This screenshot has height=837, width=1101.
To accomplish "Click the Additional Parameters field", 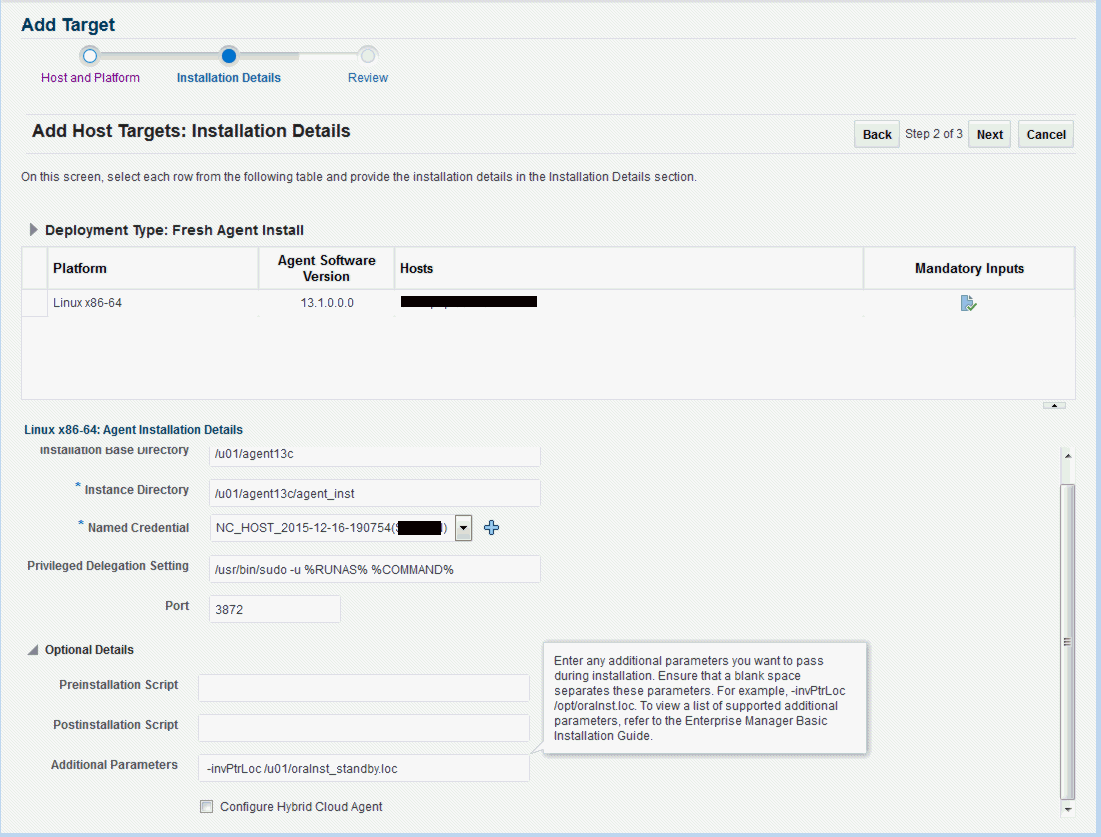I will click(364, 768).
